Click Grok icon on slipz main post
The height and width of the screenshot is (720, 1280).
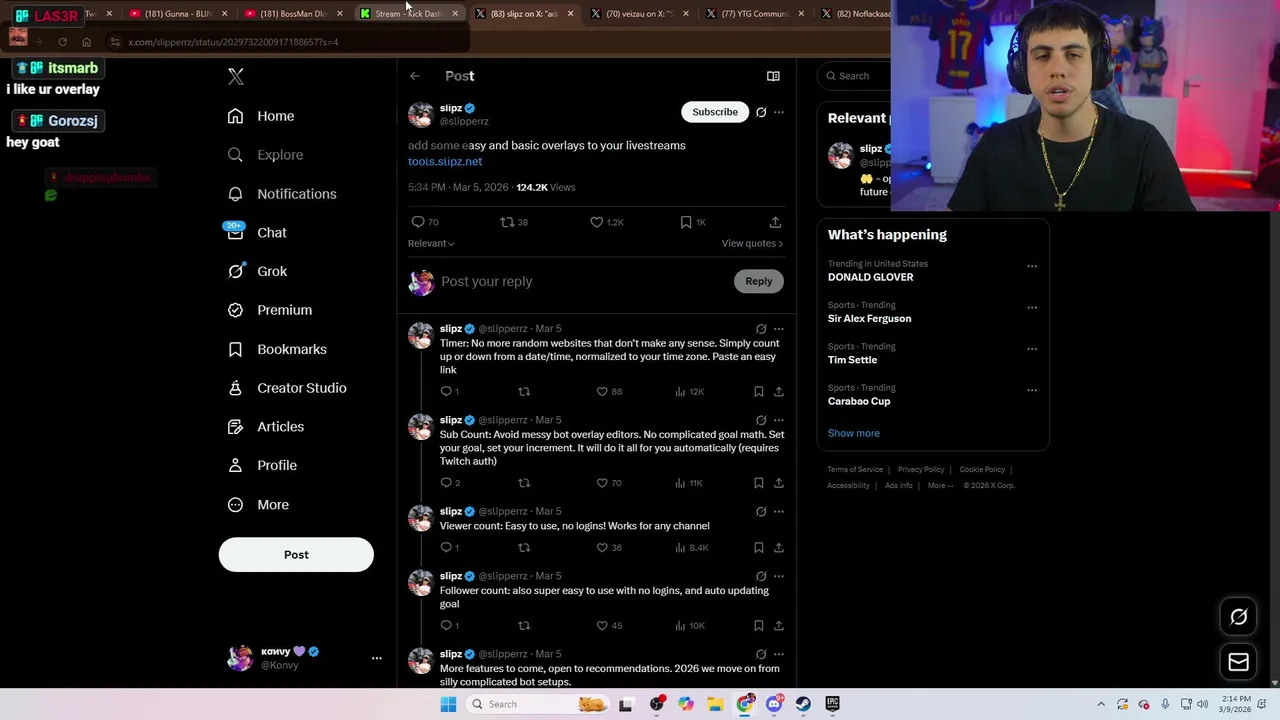click(761, 112)
